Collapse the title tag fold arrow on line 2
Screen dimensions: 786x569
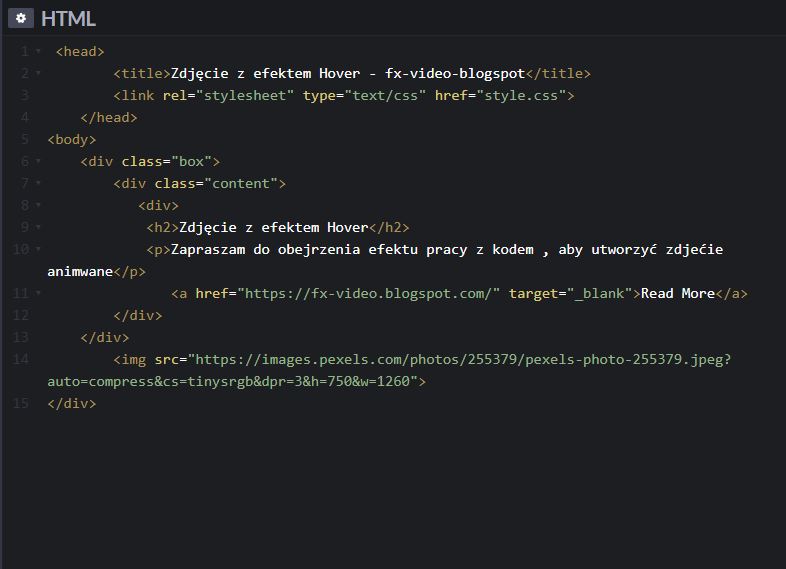[x=38, y=73]
